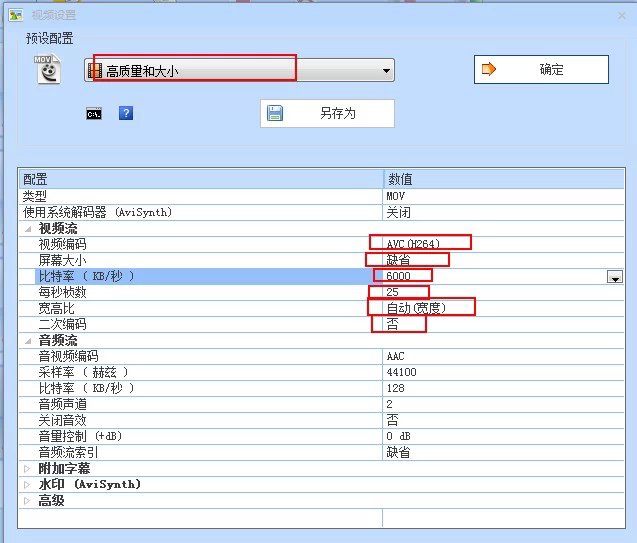Open the command line console icon

click(93, 114)
